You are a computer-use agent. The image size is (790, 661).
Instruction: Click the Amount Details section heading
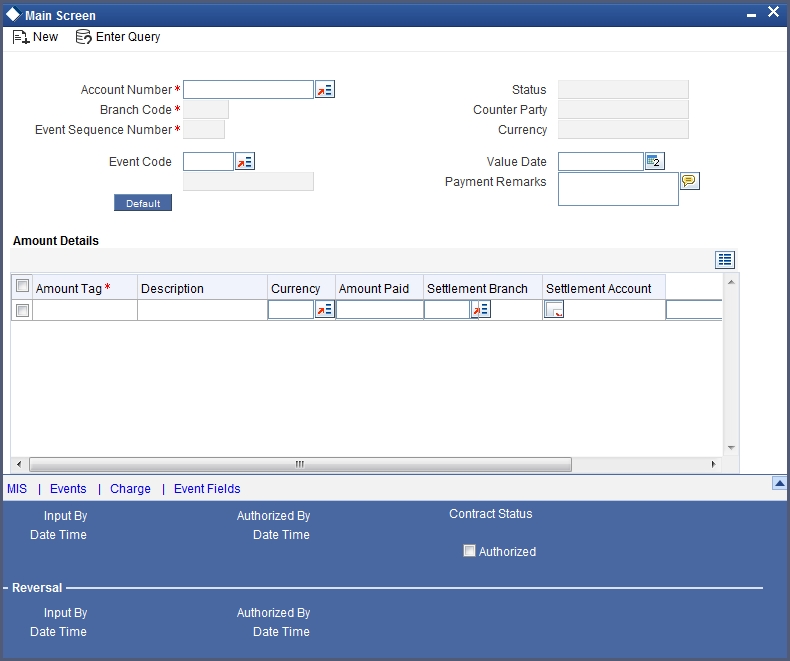coord(56,241)
